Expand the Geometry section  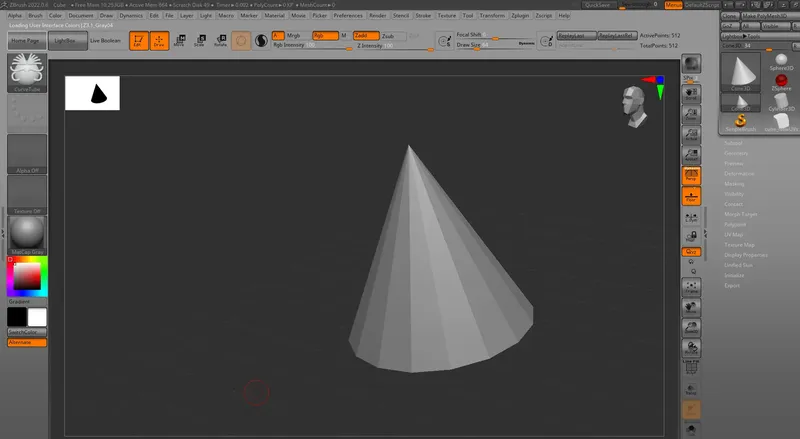point(736,153)
